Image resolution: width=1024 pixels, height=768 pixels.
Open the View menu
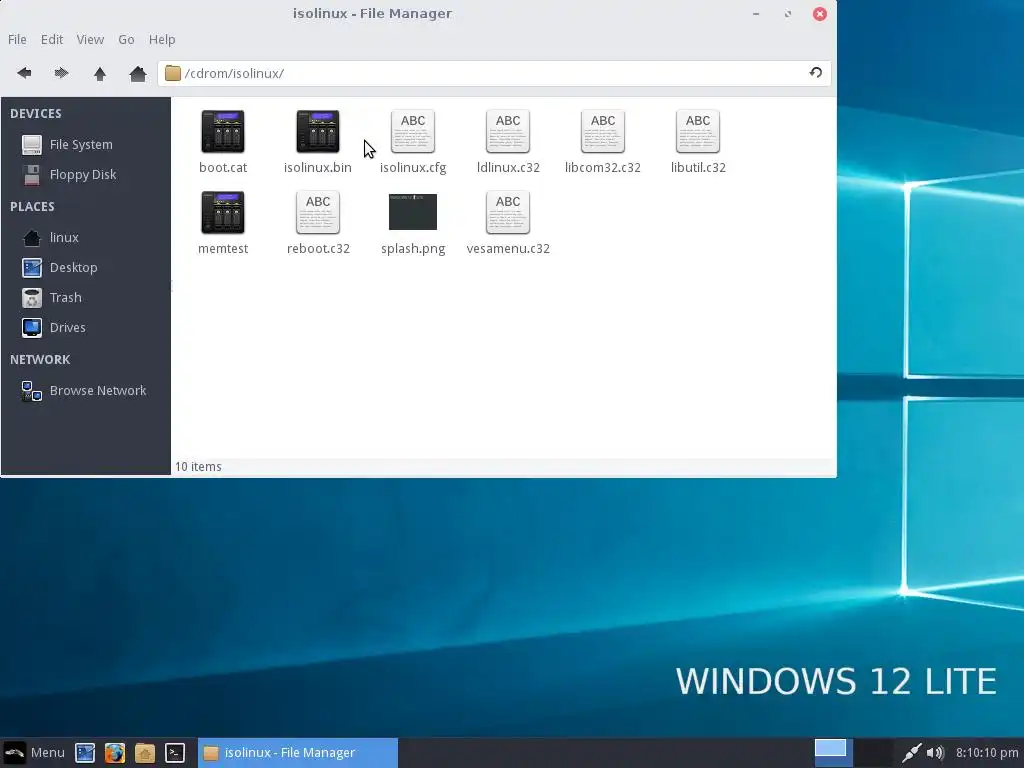90,39
